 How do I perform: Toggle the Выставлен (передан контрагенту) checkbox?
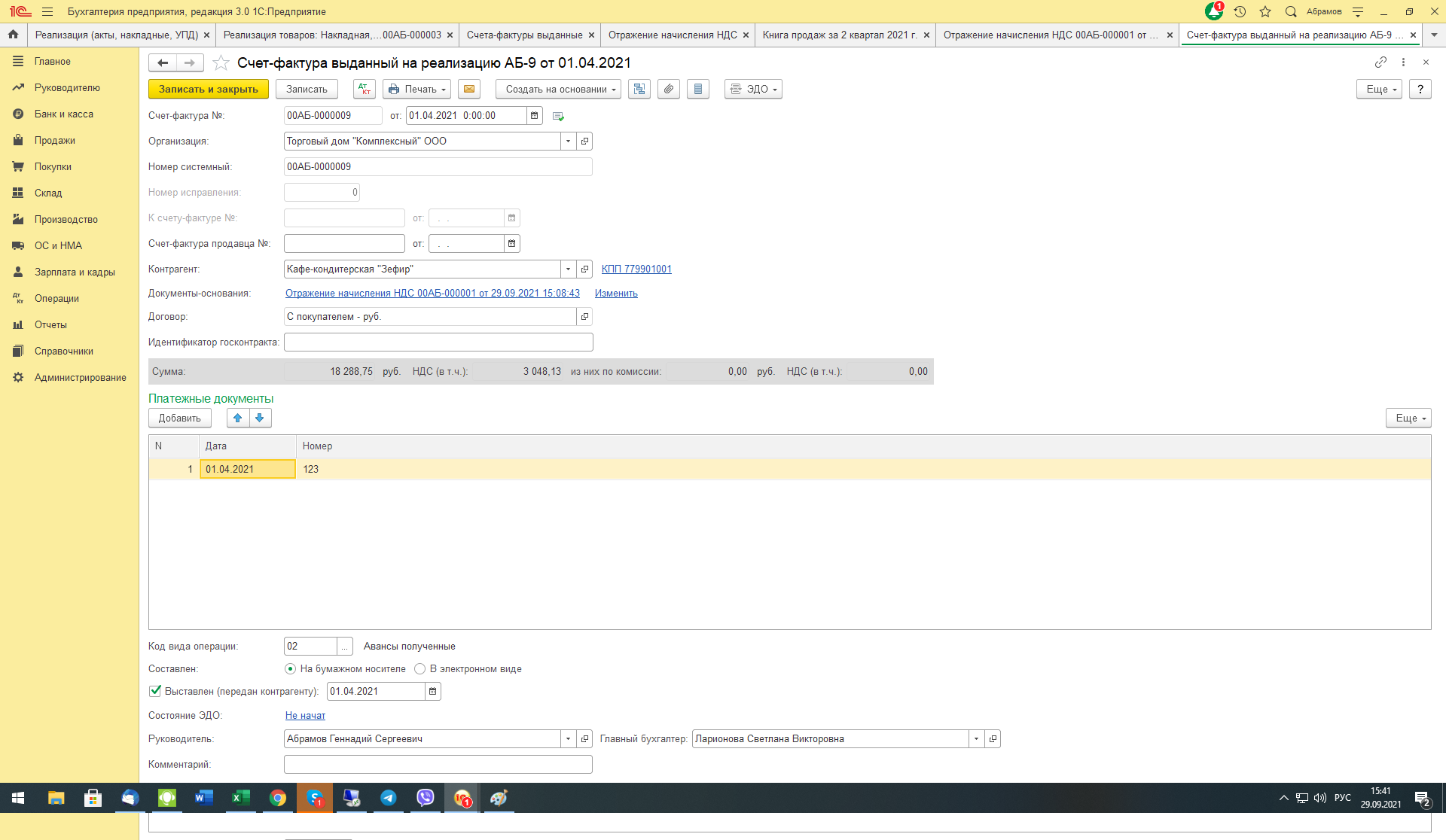[155, 691]
